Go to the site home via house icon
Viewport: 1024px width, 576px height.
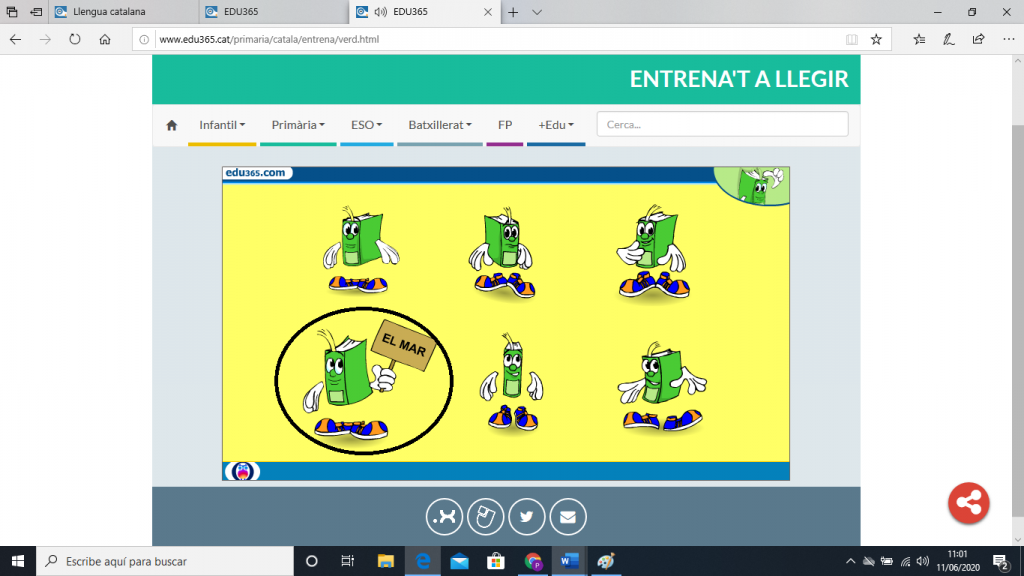(171, 125)
